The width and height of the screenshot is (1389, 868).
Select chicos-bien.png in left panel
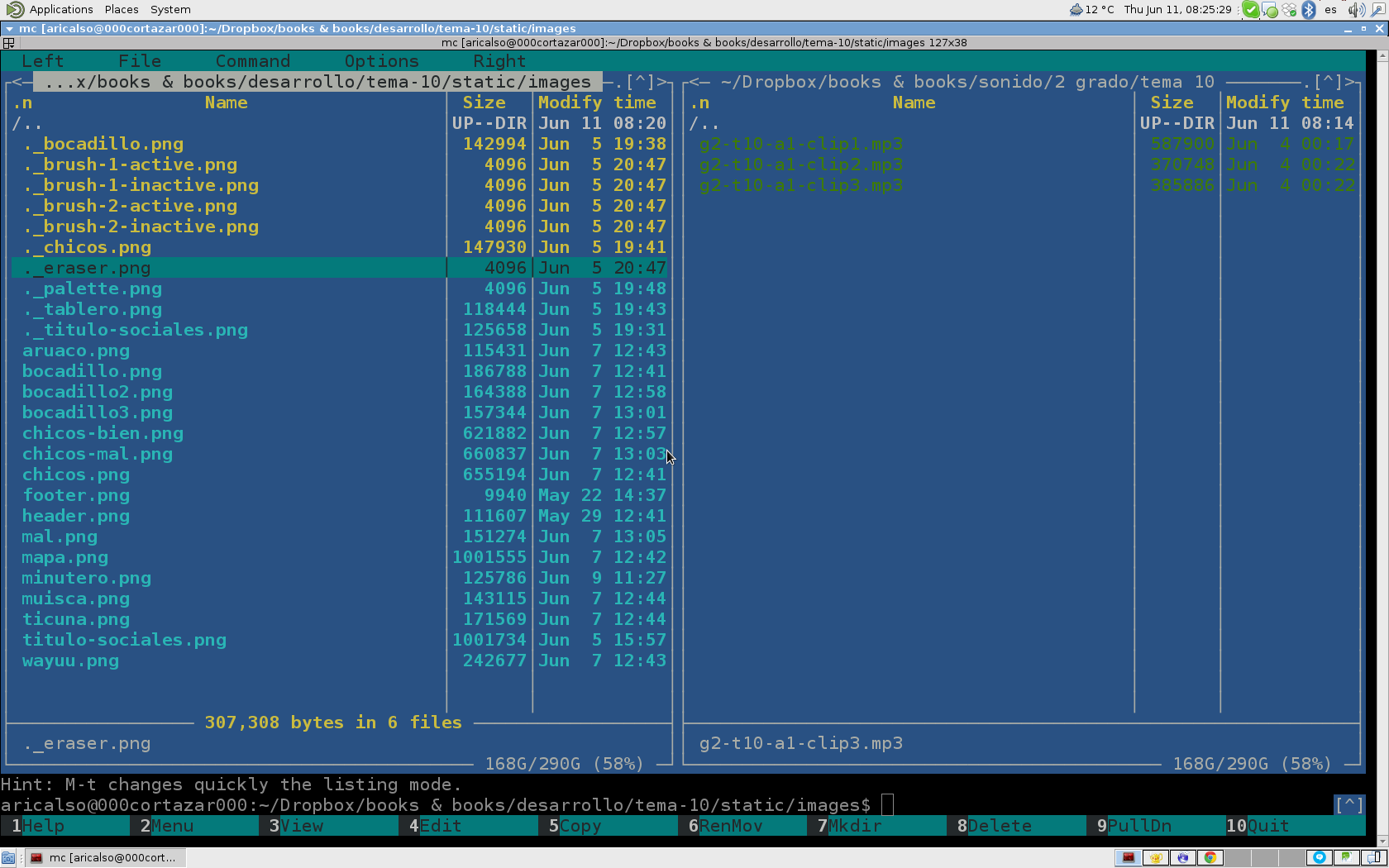click(103, 433)
